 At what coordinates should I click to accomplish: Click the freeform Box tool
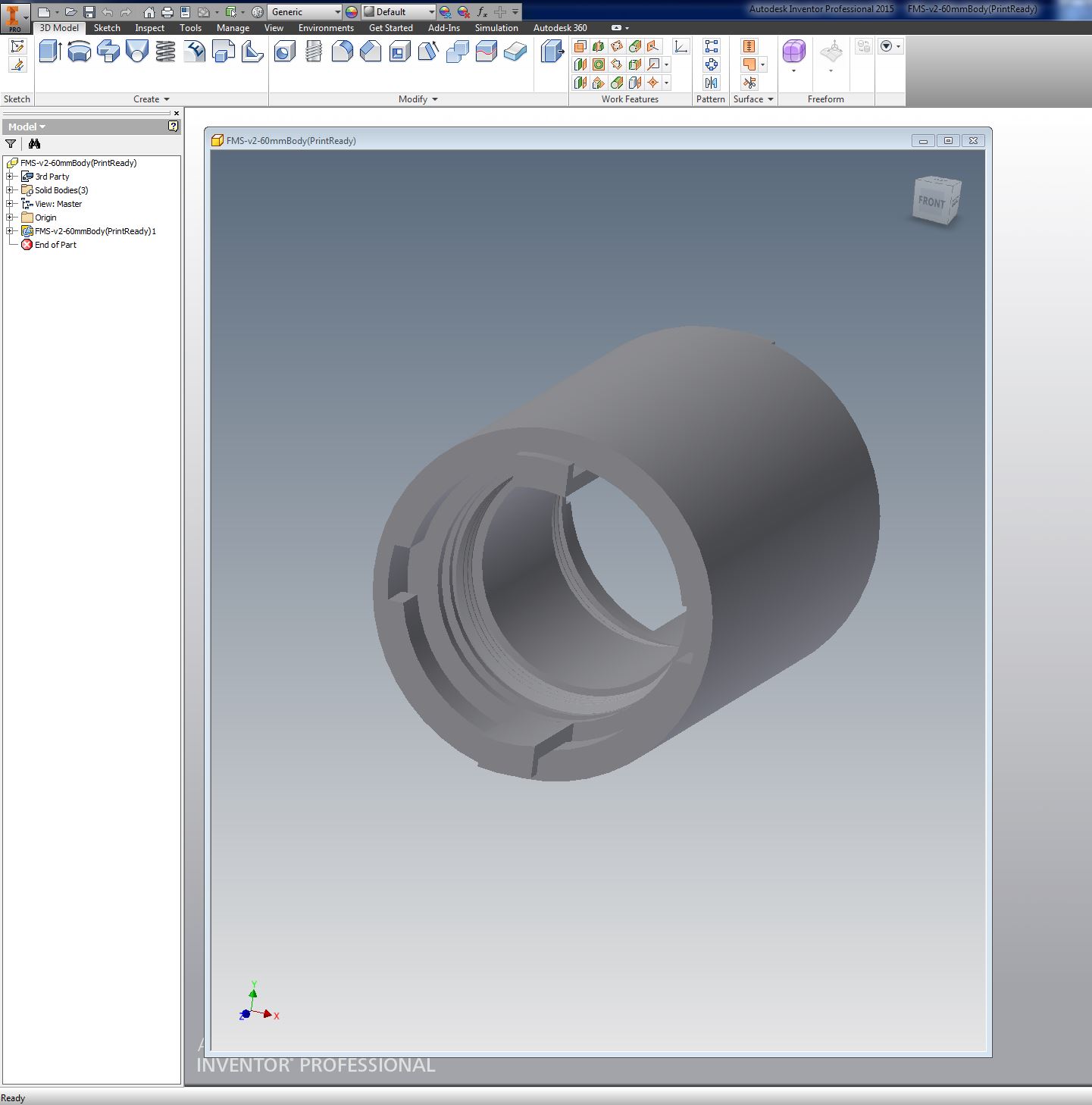coord(793,52)
